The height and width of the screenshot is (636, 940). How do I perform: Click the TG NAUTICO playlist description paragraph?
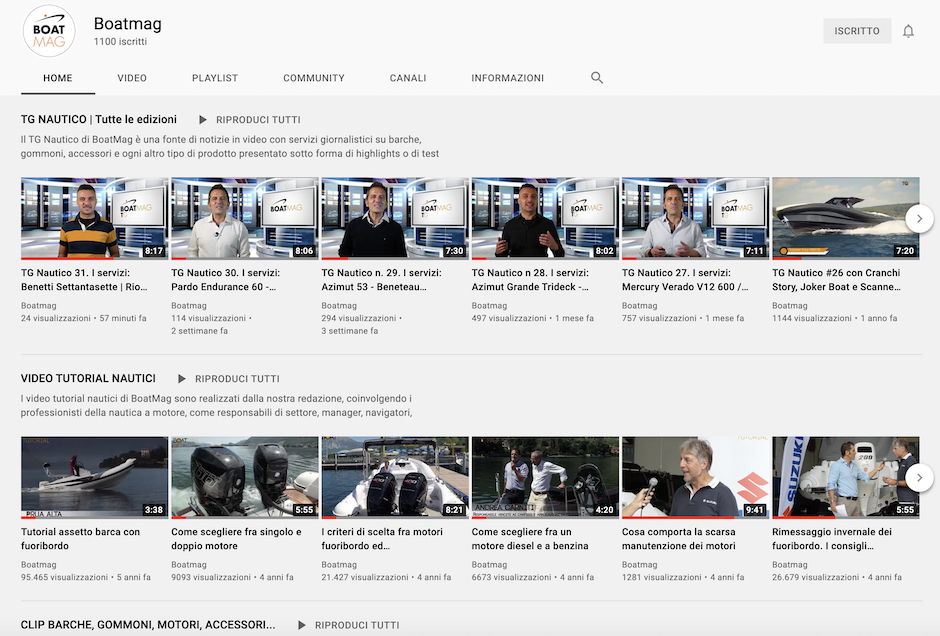[230, 146]
